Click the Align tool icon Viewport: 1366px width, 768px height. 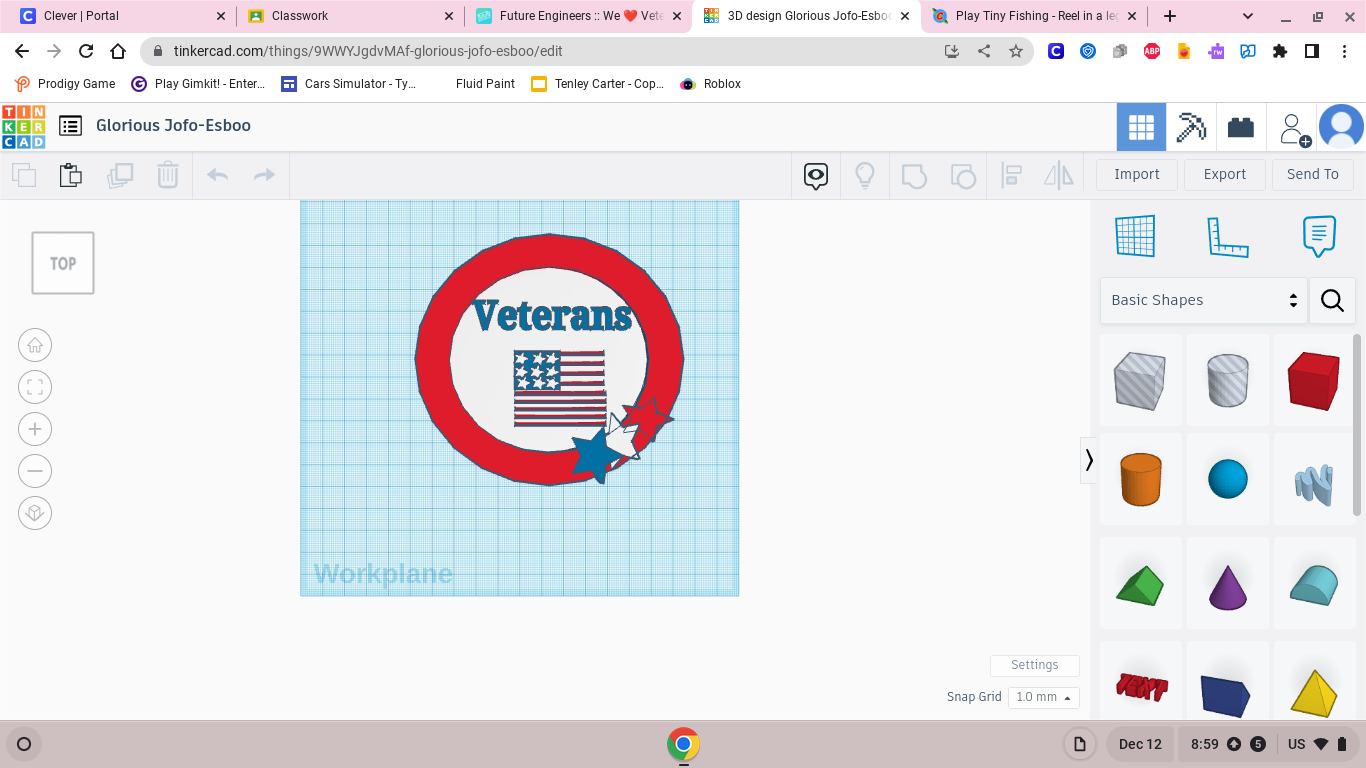pyautogui.click(x=1011, y=176)
